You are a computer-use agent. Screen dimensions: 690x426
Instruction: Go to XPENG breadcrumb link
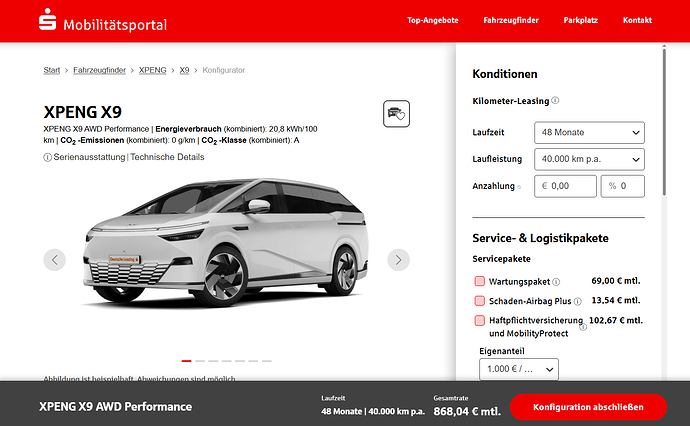(153, 70)
